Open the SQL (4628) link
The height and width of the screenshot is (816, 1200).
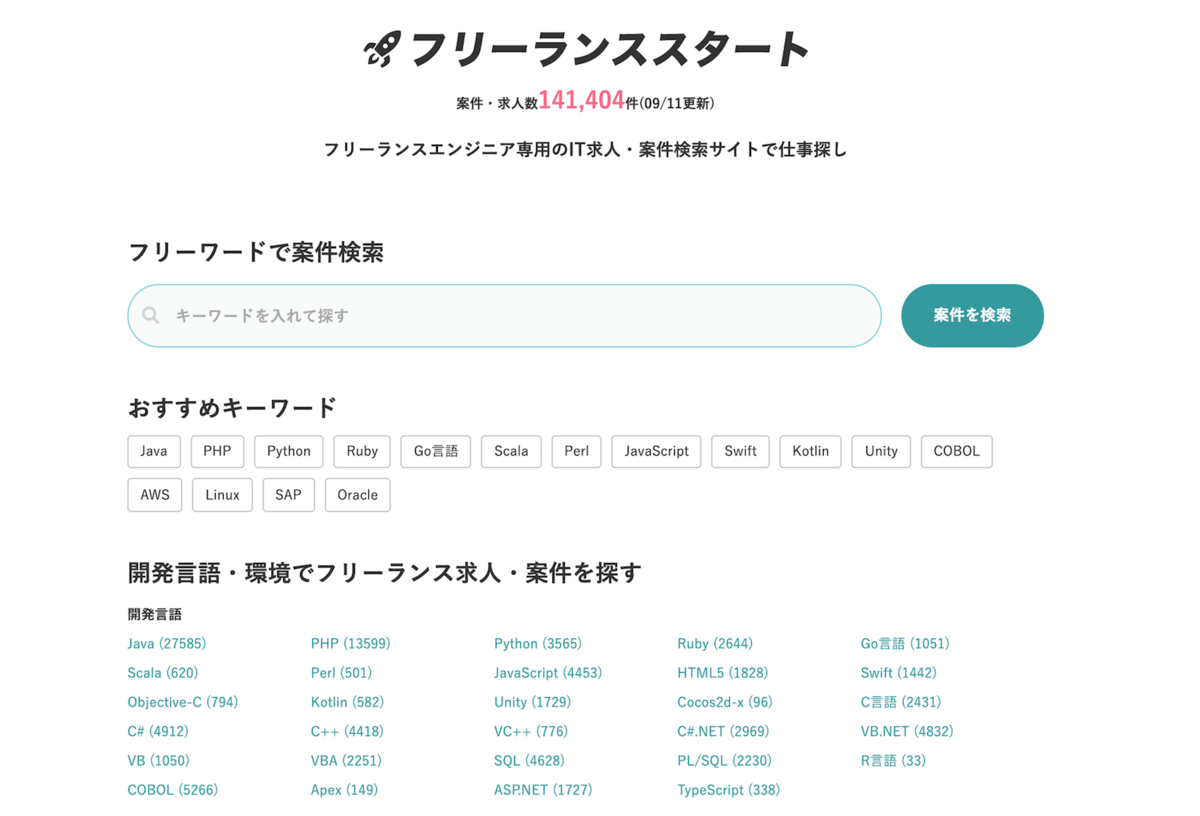pyautogui.click(x=529, y=760)
